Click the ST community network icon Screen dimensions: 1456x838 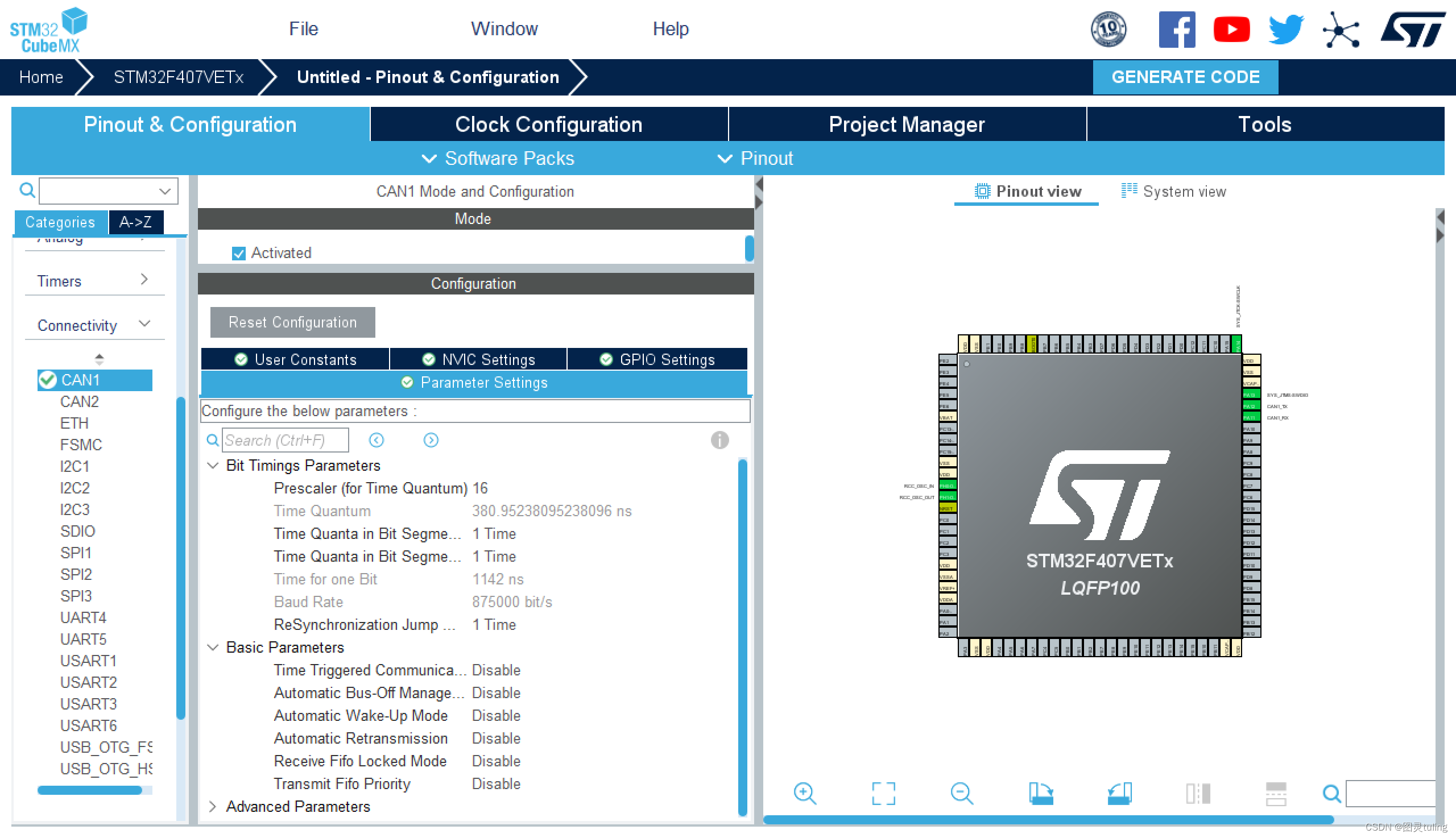(x=1341, y=30)
